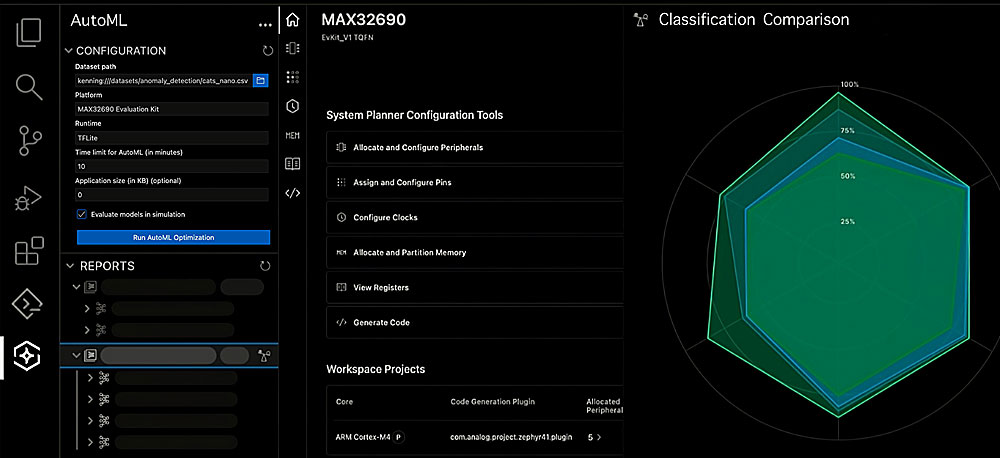This screenshot has height=458, width=1000.
Task: Refresh the REPORTS list
Action: click(265, 266)
